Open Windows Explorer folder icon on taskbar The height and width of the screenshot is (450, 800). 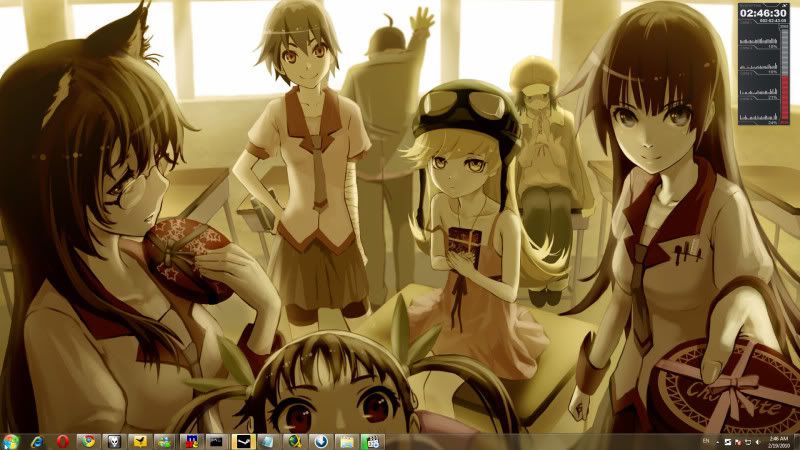[346, 442]
